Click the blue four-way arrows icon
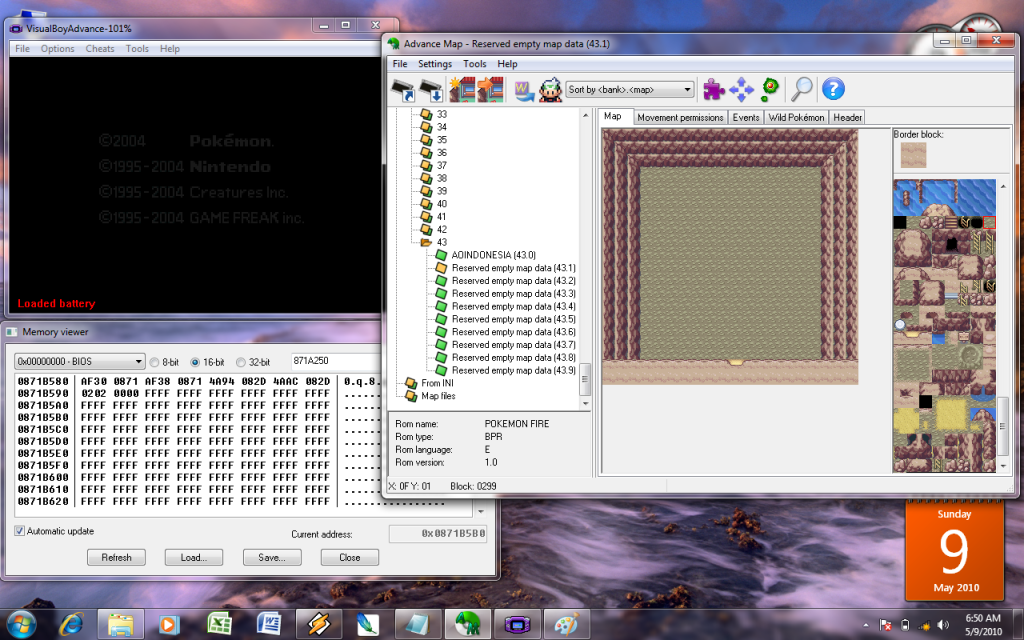The width and height of the screenshot is (1024, 640). [x=741, y=89]
